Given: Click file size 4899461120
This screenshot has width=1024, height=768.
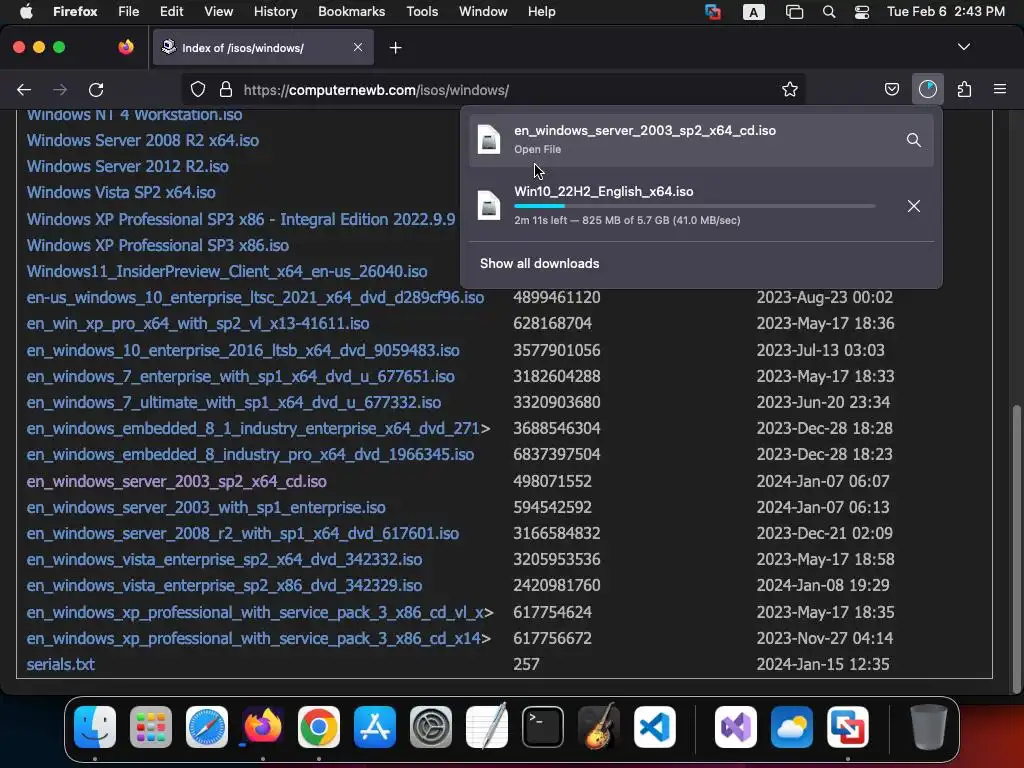Looking at the screenshot, I should pos(556,298).
